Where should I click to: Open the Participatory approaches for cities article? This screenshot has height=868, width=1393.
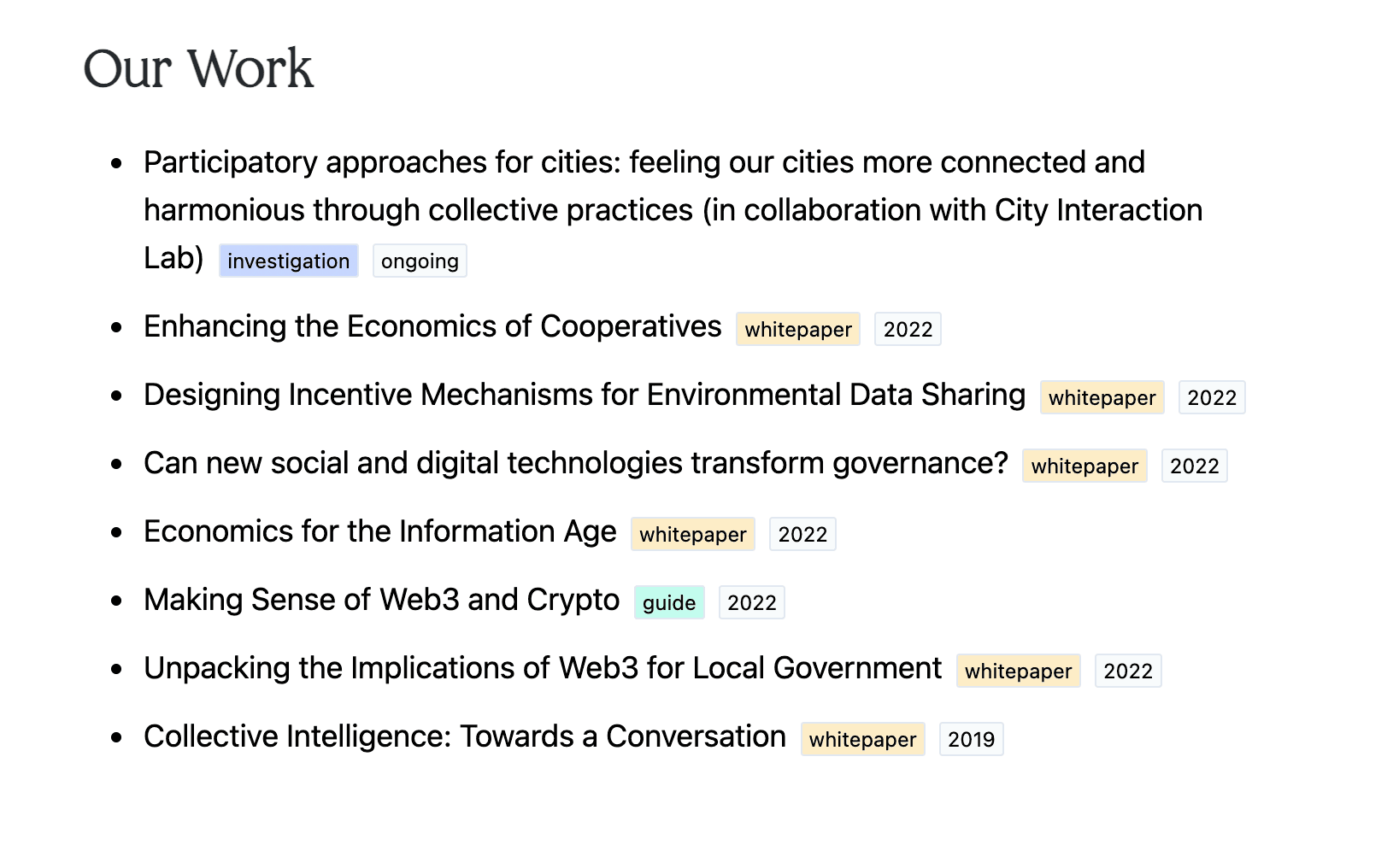pyautogui.click(x=644, y=163)
